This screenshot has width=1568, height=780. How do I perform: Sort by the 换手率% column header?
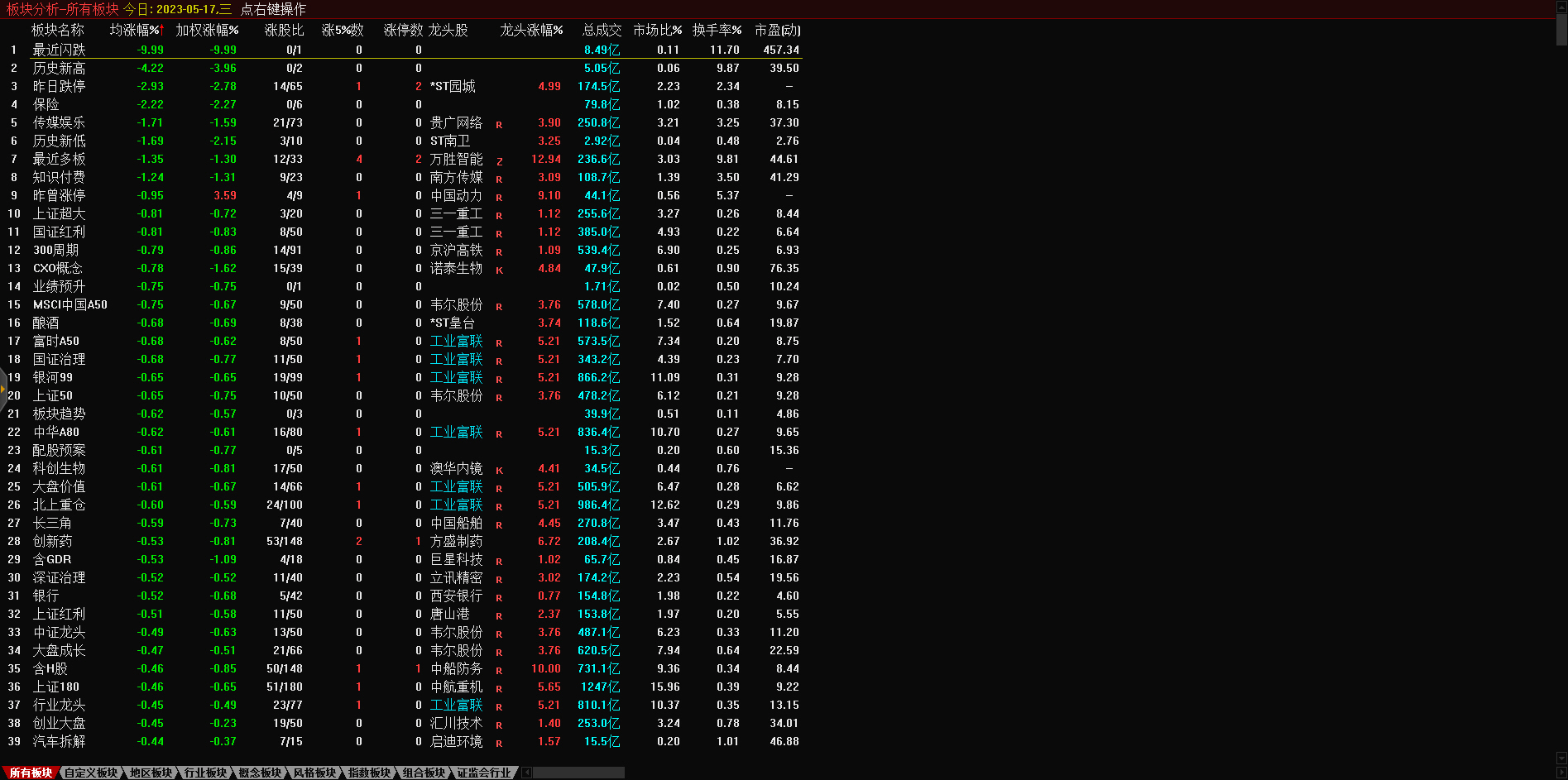[717, 30]
